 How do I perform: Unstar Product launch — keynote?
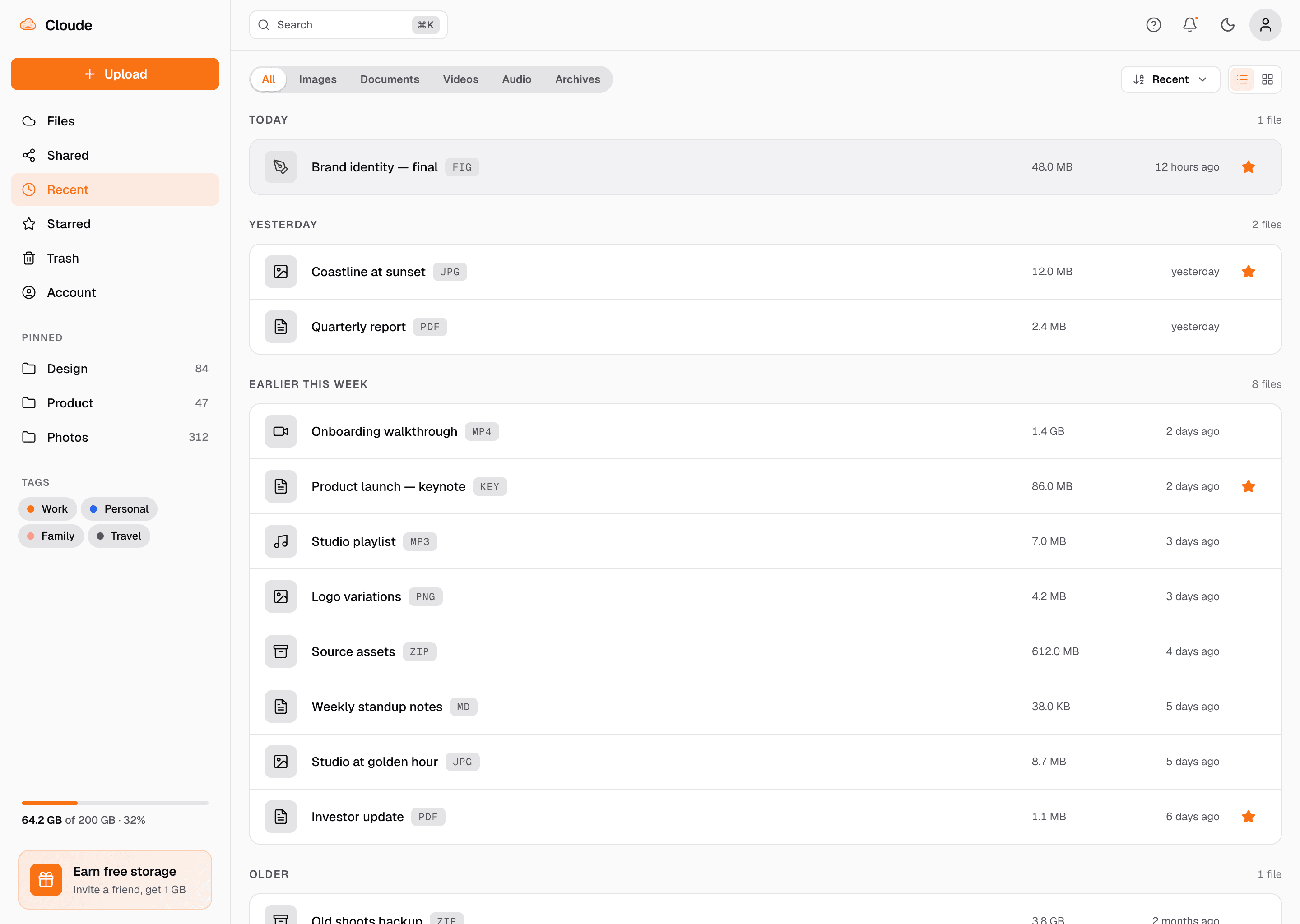click(1249, 486)
